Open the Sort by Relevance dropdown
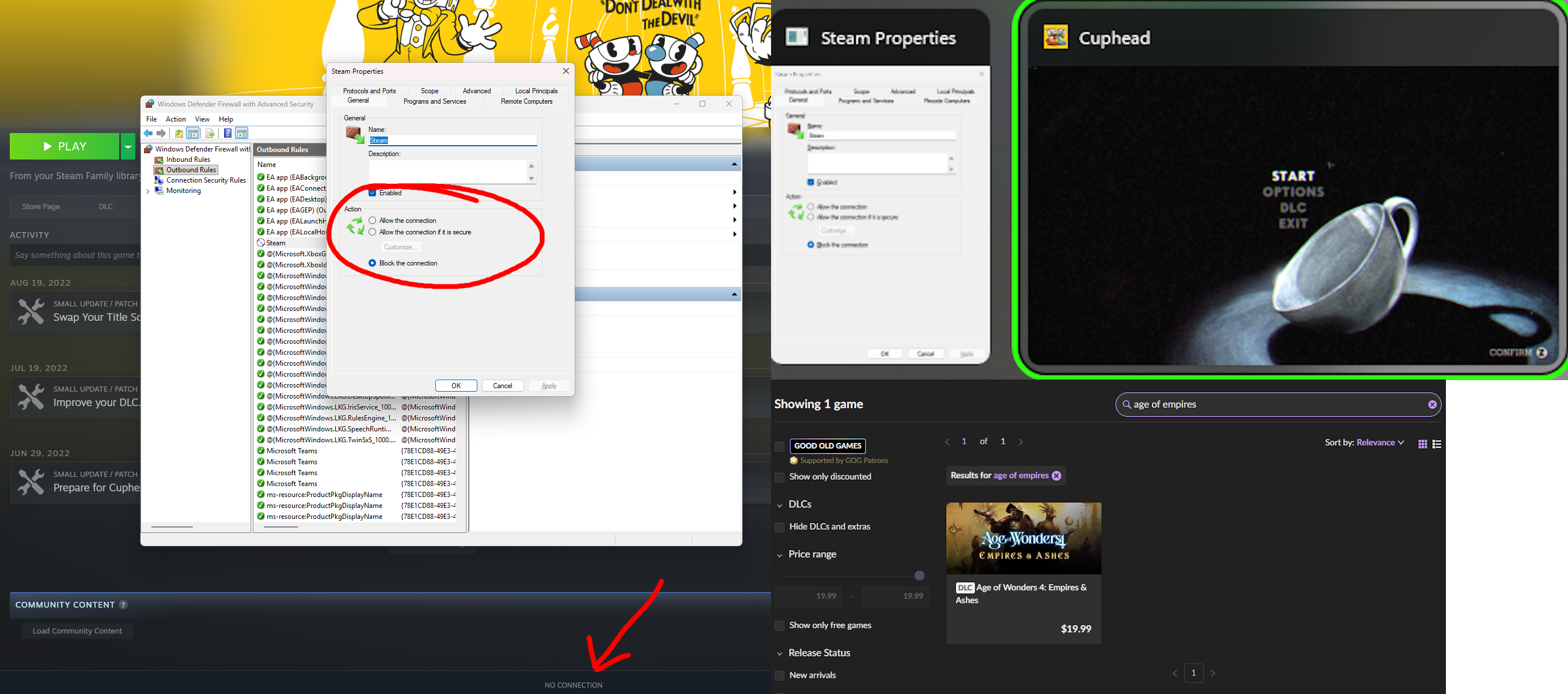This screenshot has width=1568, height=694. (1365, 442)
